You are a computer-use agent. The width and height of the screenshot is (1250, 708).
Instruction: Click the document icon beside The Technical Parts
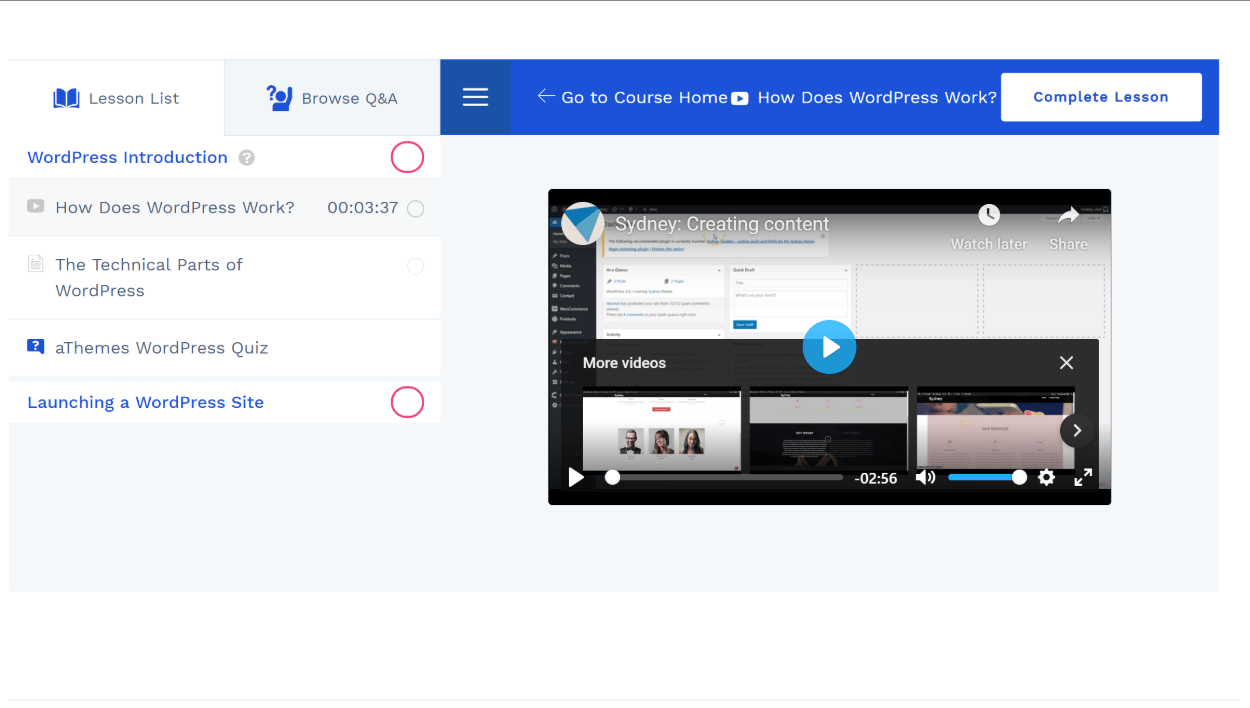(36, 264)
